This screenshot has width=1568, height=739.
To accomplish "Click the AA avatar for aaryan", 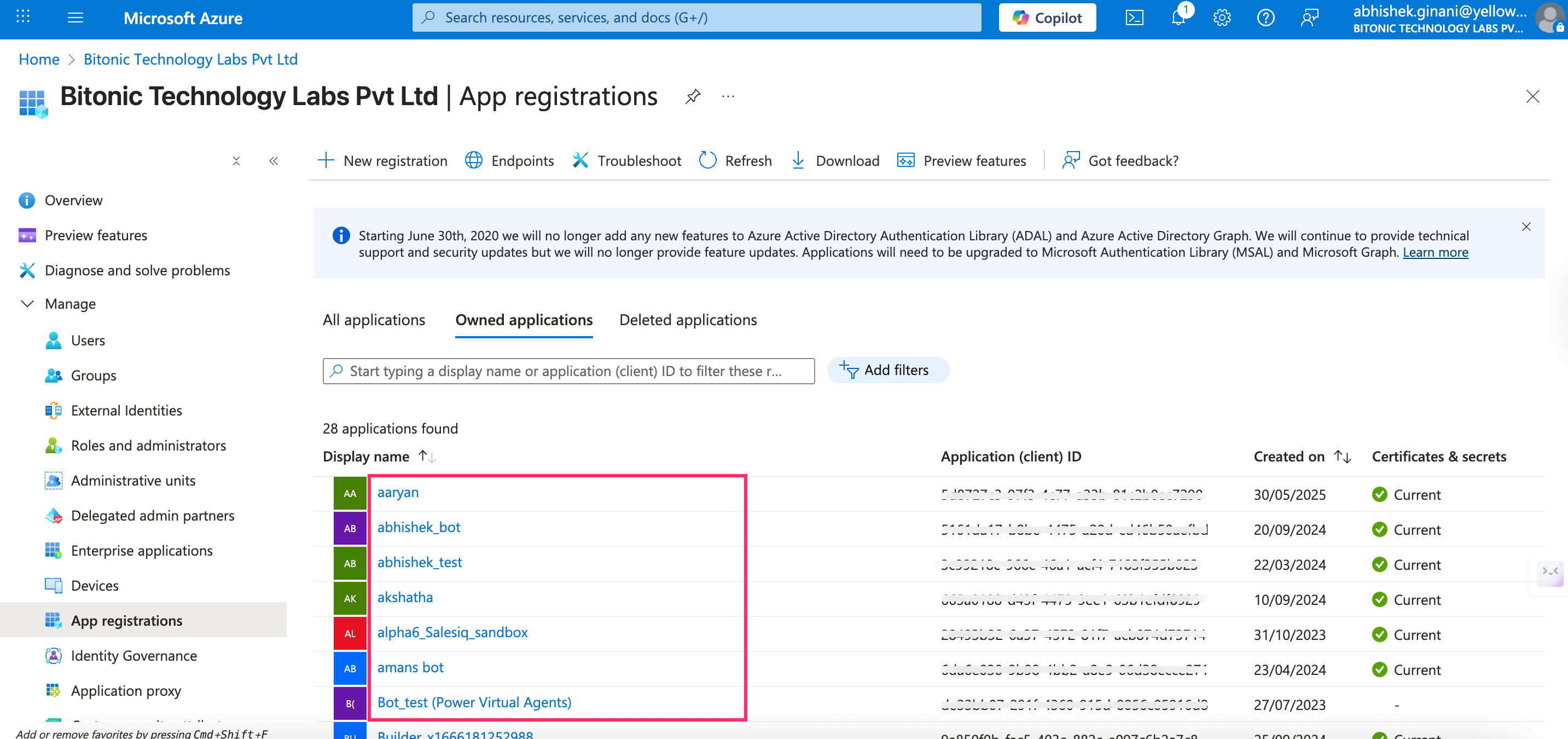I will point(350,493).
